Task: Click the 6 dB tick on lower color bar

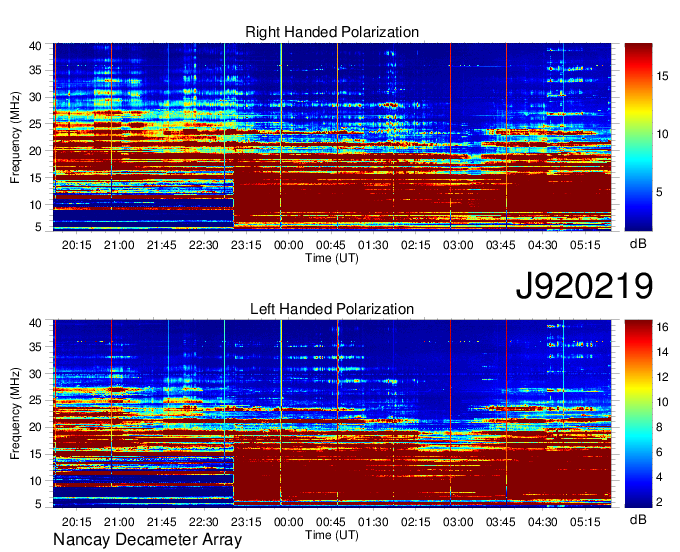Action: (659, 452)
